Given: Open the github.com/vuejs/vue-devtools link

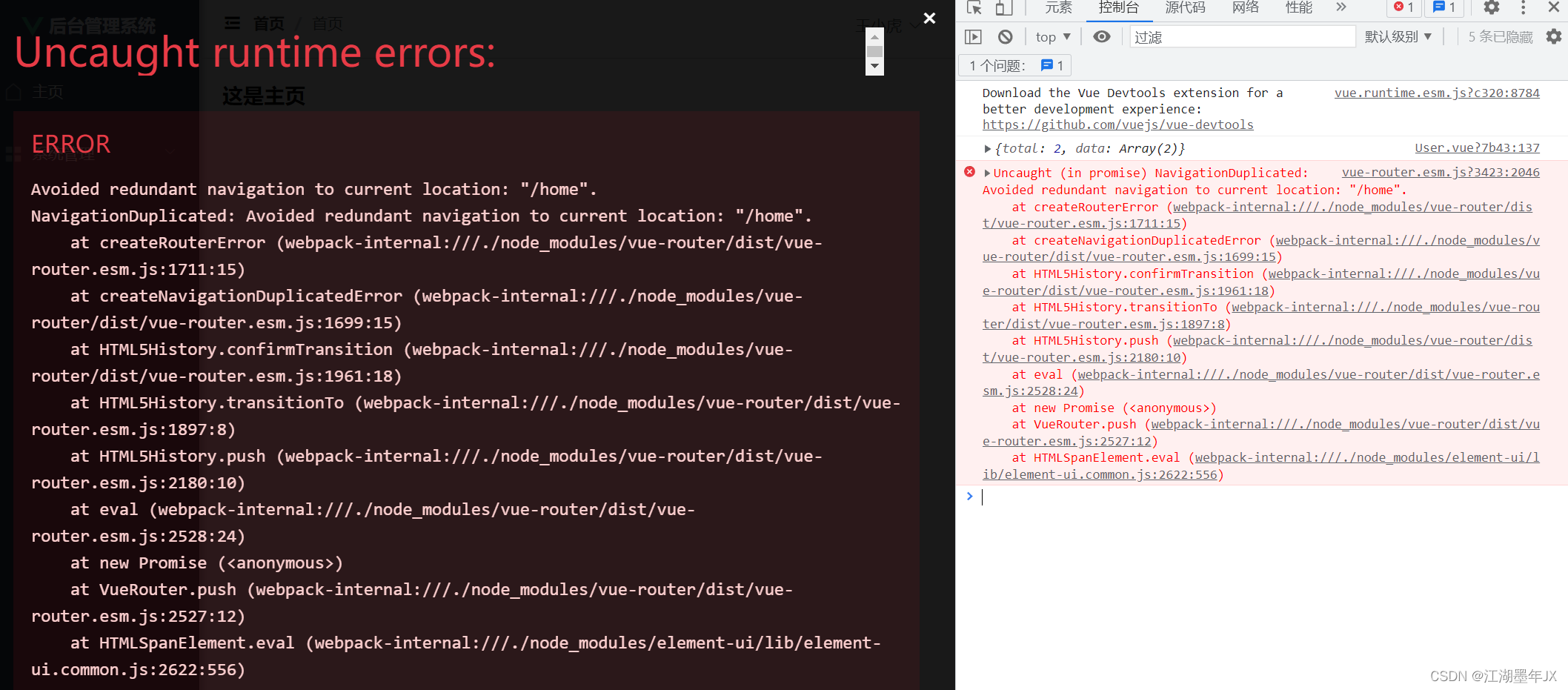Looking at the screenshot, I should (x=1117, y=125).
